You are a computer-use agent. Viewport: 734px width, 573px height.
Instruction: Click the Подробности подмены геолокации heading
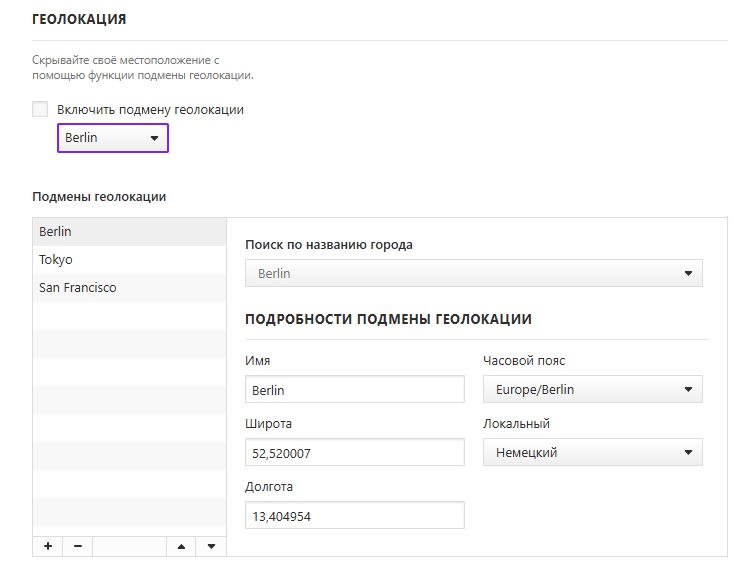coord(388,319)
